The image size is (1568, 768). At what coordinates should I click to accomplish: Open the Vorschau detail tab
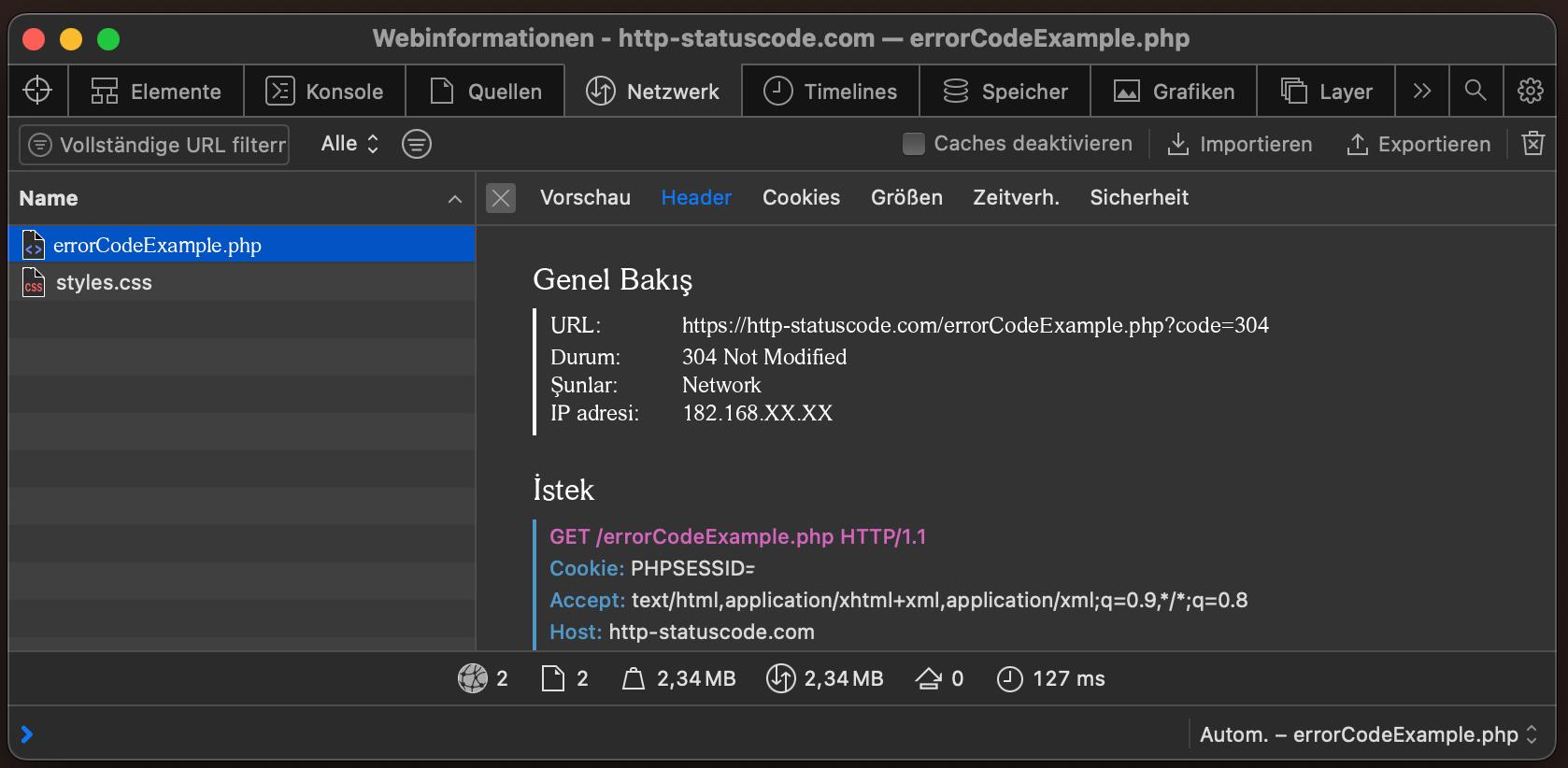pyautogui.click(x=585, y=198)
